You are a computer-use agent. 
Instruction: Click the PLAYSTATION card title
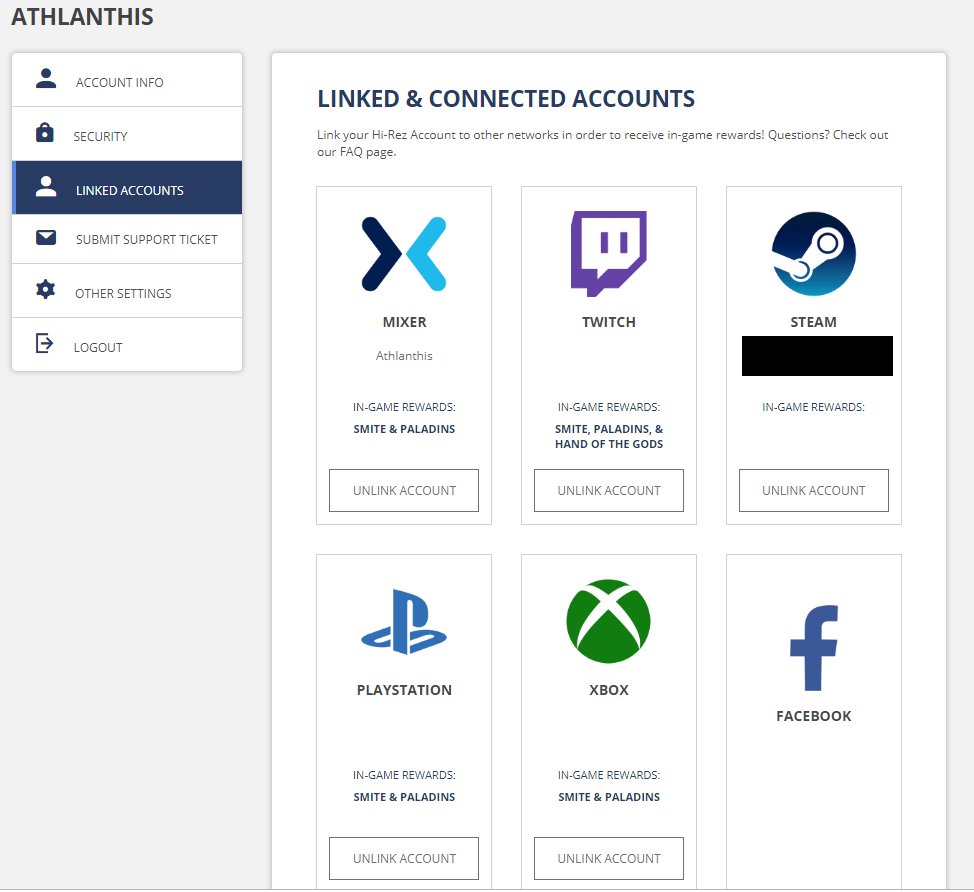pyautogui.click(x=404, y=689)
